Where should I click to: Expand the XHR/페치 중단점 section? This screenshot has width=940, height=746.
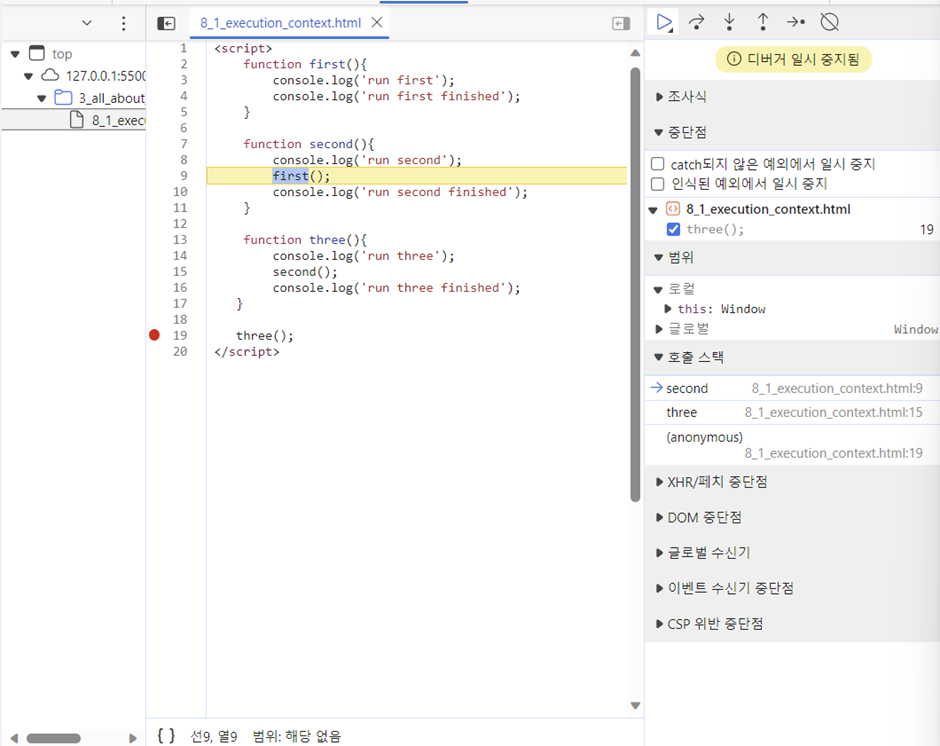659,482
